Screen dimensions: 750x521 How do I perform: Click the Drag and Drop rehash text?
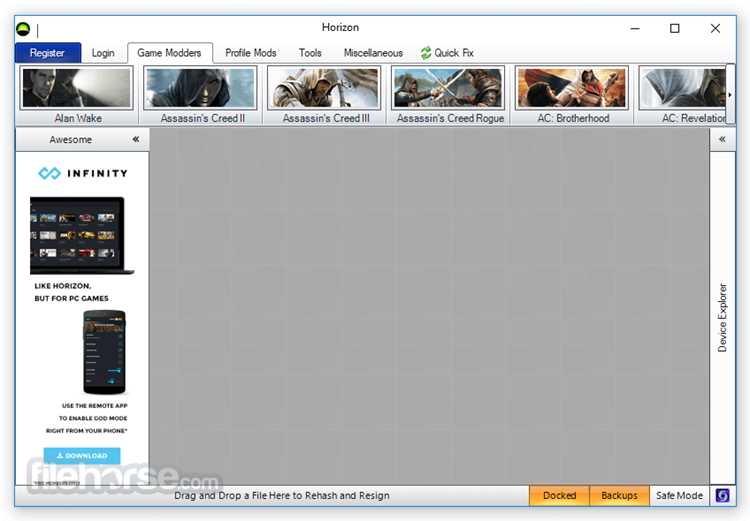[282, 496]
